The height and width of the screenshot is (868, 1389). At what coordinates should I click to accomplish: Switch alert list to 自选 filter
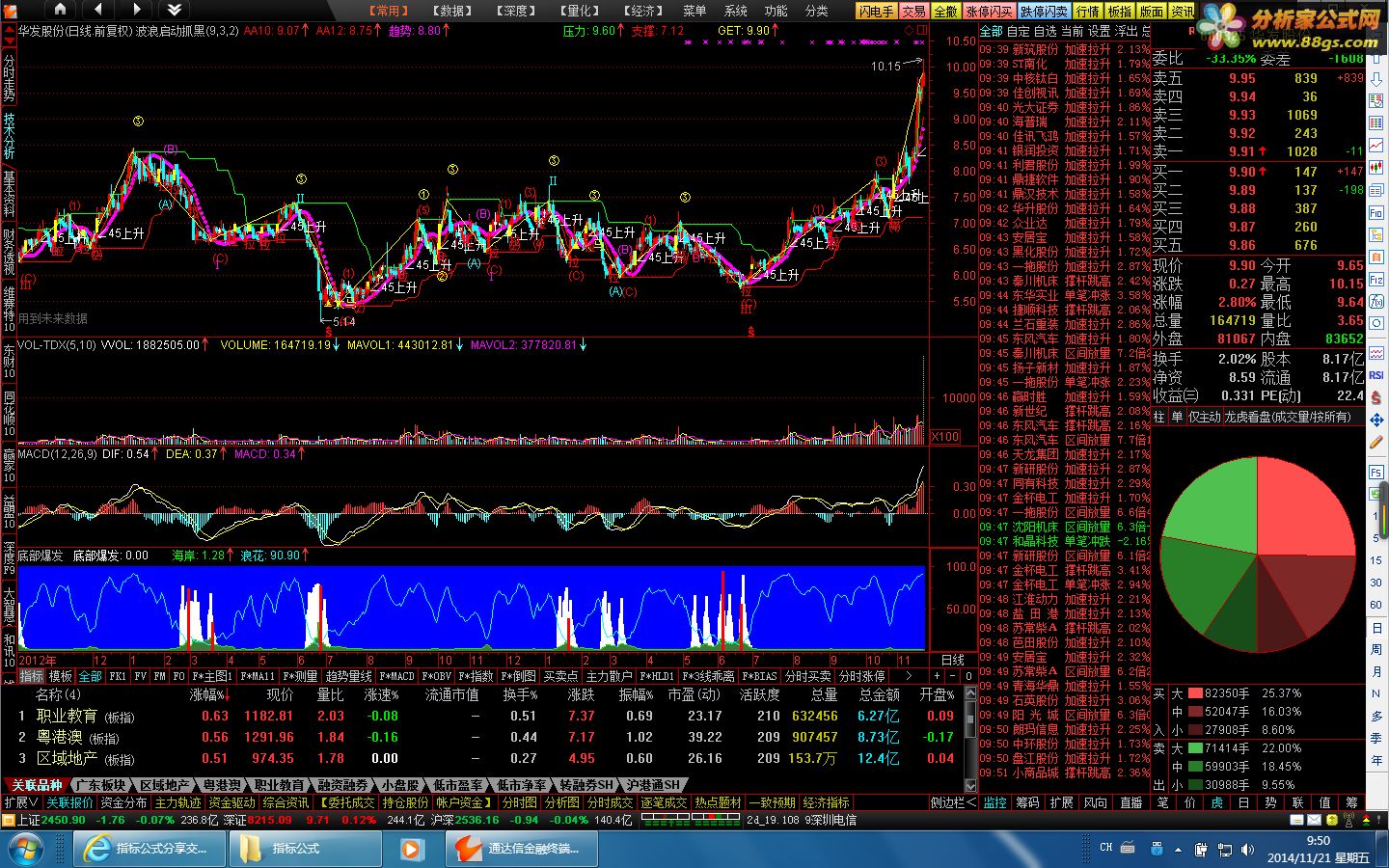[1046, 31]
